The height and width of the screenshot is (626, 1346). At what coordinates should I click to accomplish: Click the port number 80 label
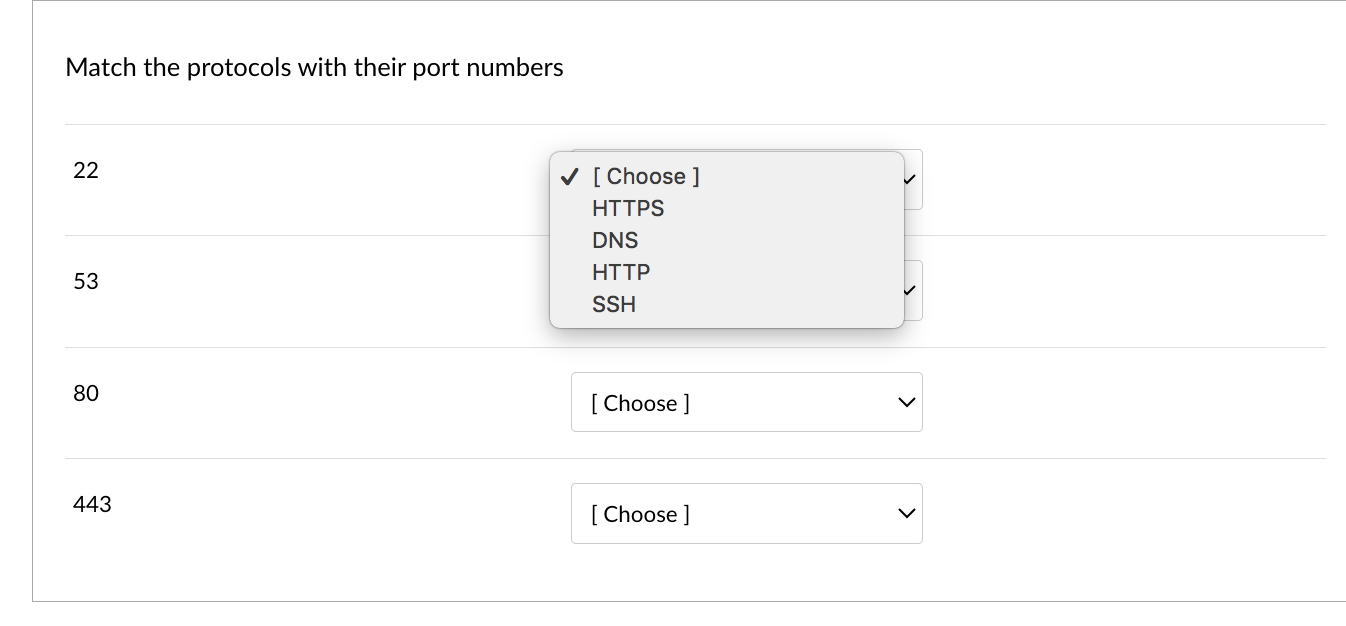85,393
